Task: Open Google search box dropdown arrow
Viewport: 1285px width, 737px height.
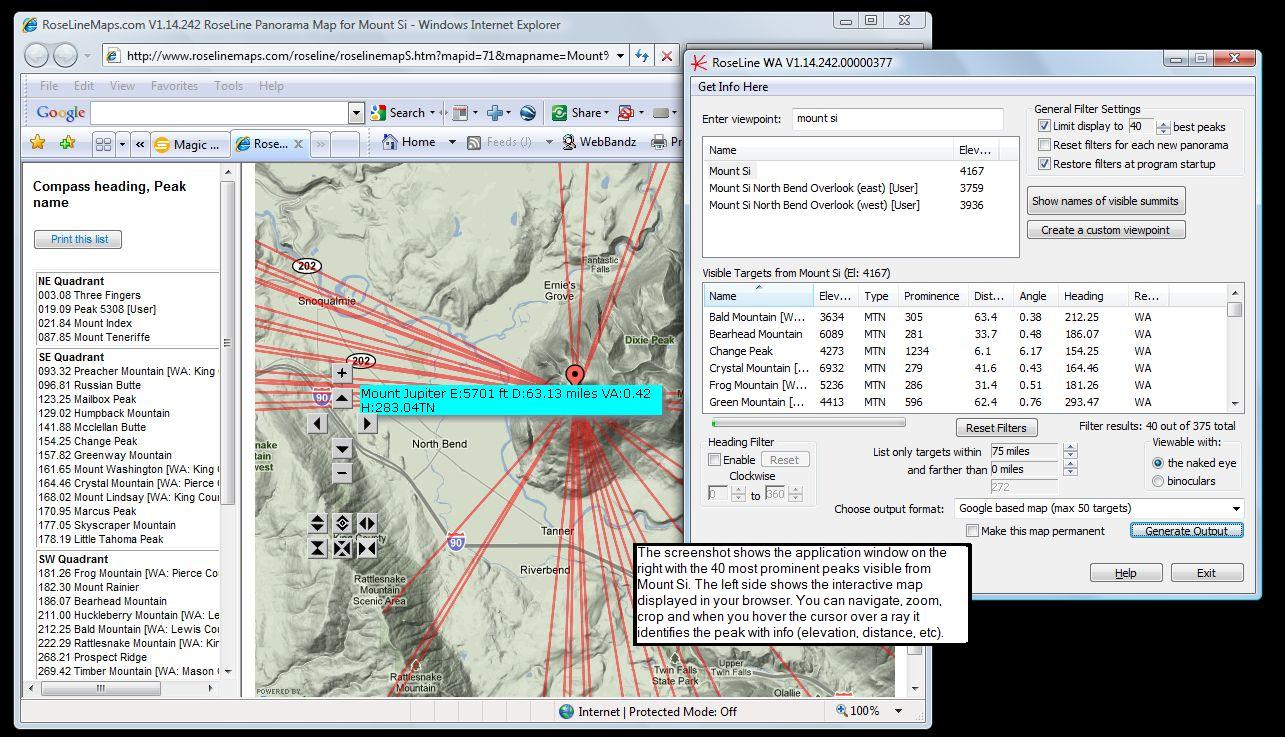Action: tap(356, 113)
